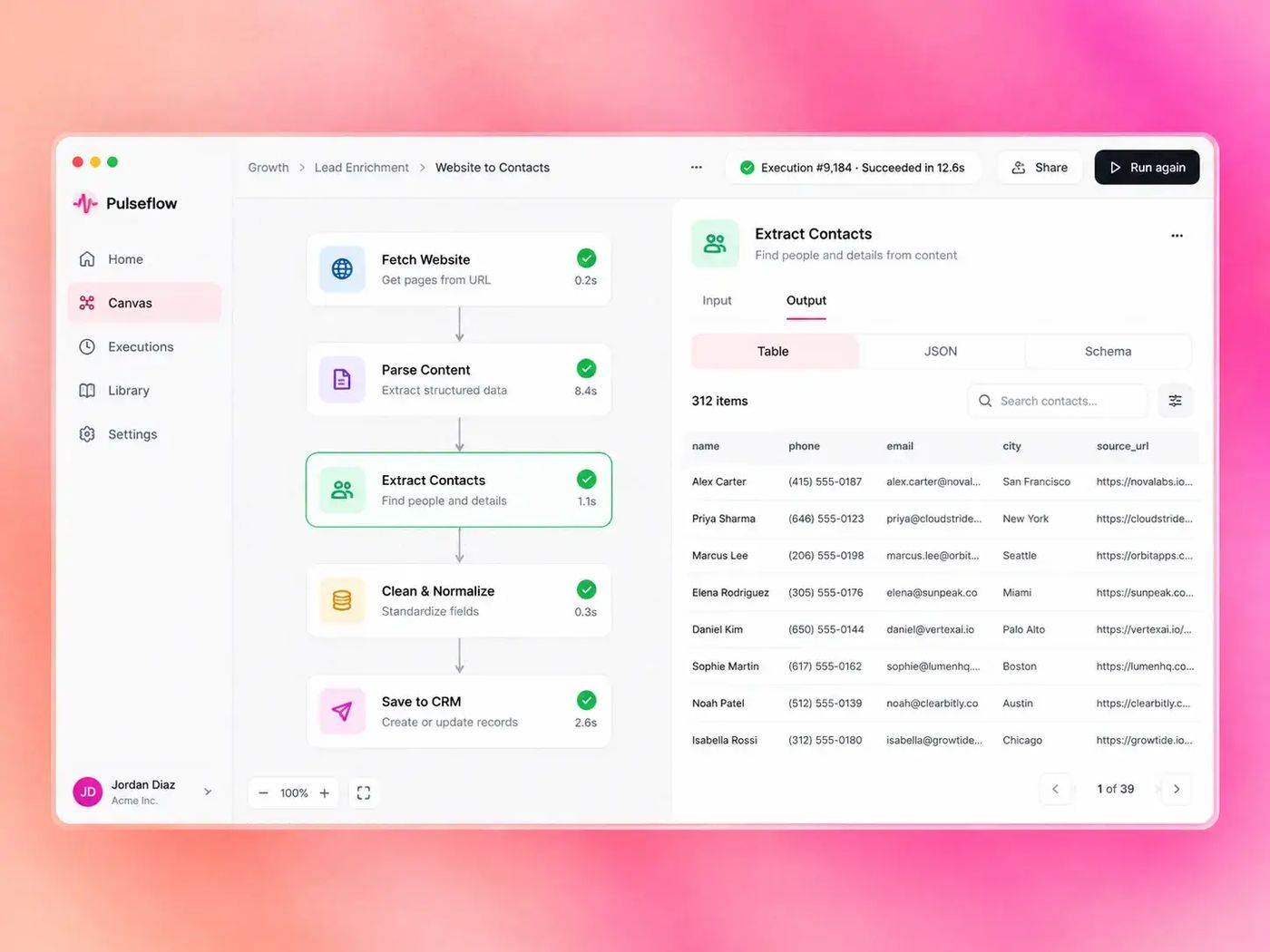
Task: Select the Clean & Normalize database icon
Action: click(x=342, y=600)
